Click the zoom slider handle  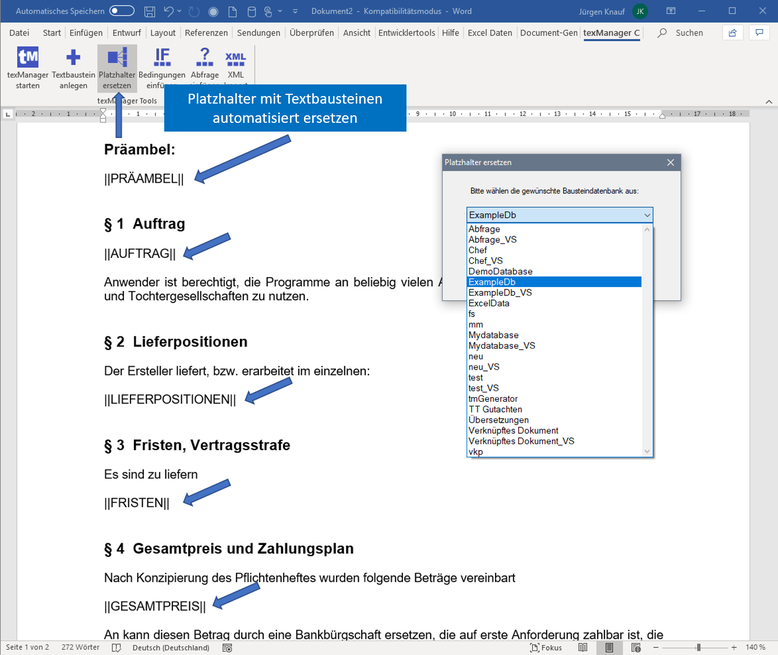click(x=699, y=648)
